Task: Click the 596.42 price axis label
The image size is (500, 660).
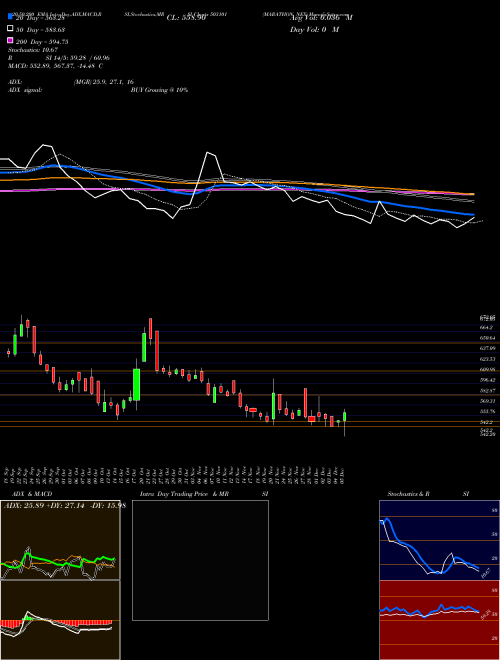Action: tap(487, 380)
